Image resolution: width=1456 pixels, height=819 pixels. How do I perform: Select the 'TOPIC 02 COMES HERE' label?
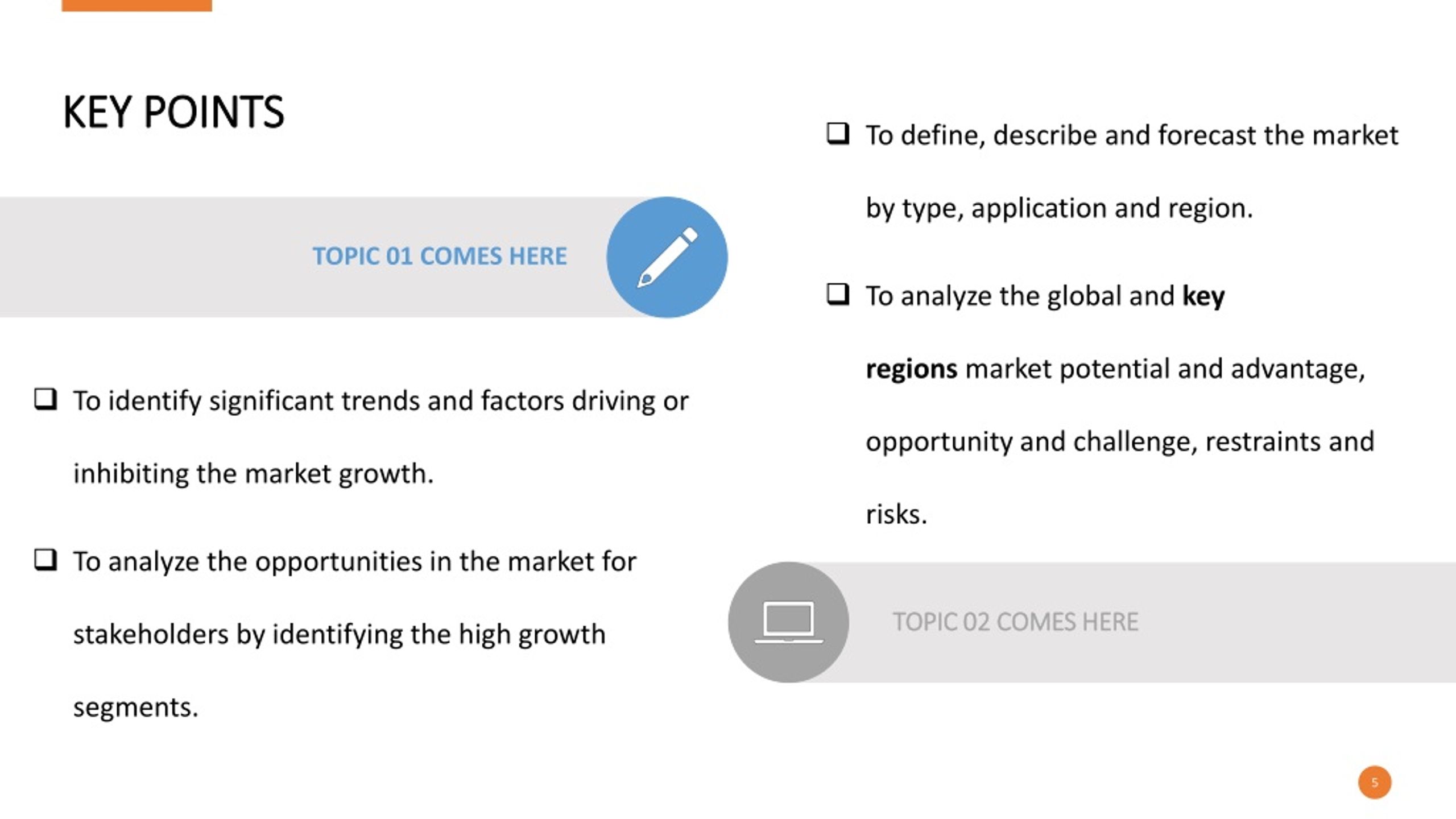(1015, 622)
